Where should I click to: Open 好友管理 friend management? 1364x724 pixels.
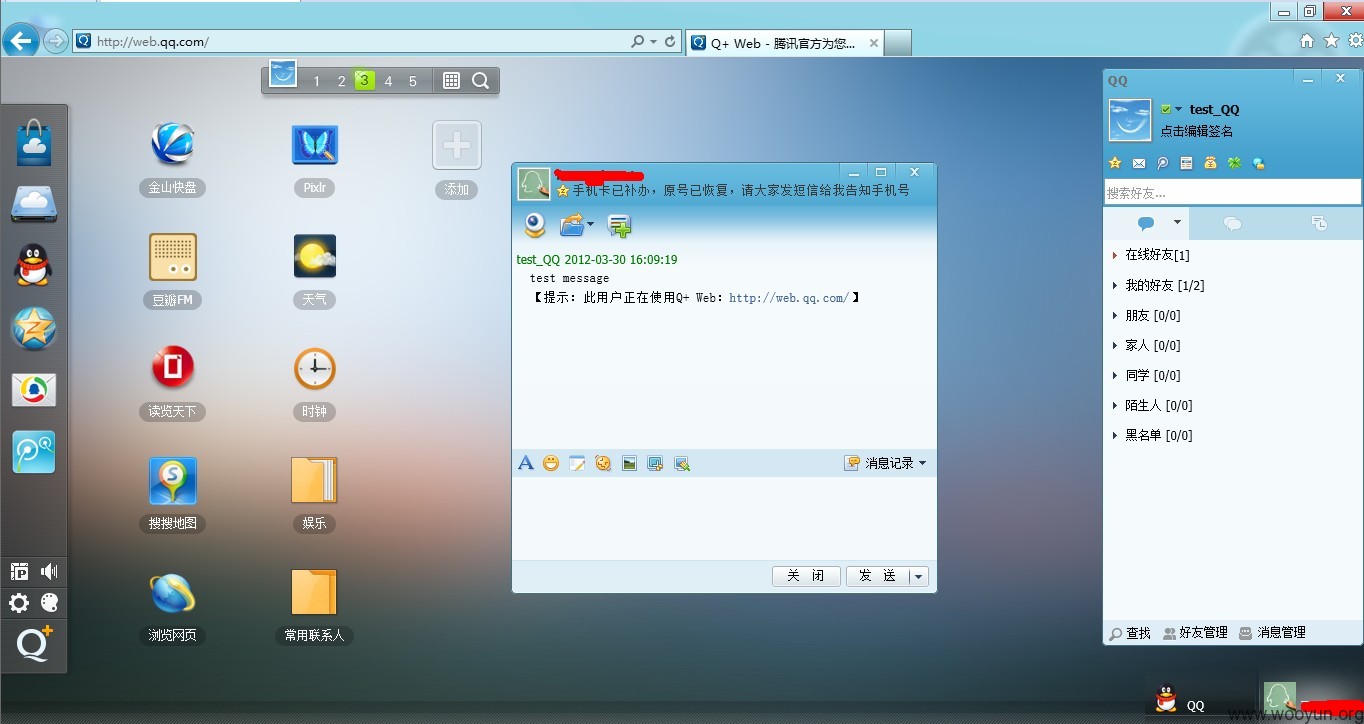(1195, 633)
